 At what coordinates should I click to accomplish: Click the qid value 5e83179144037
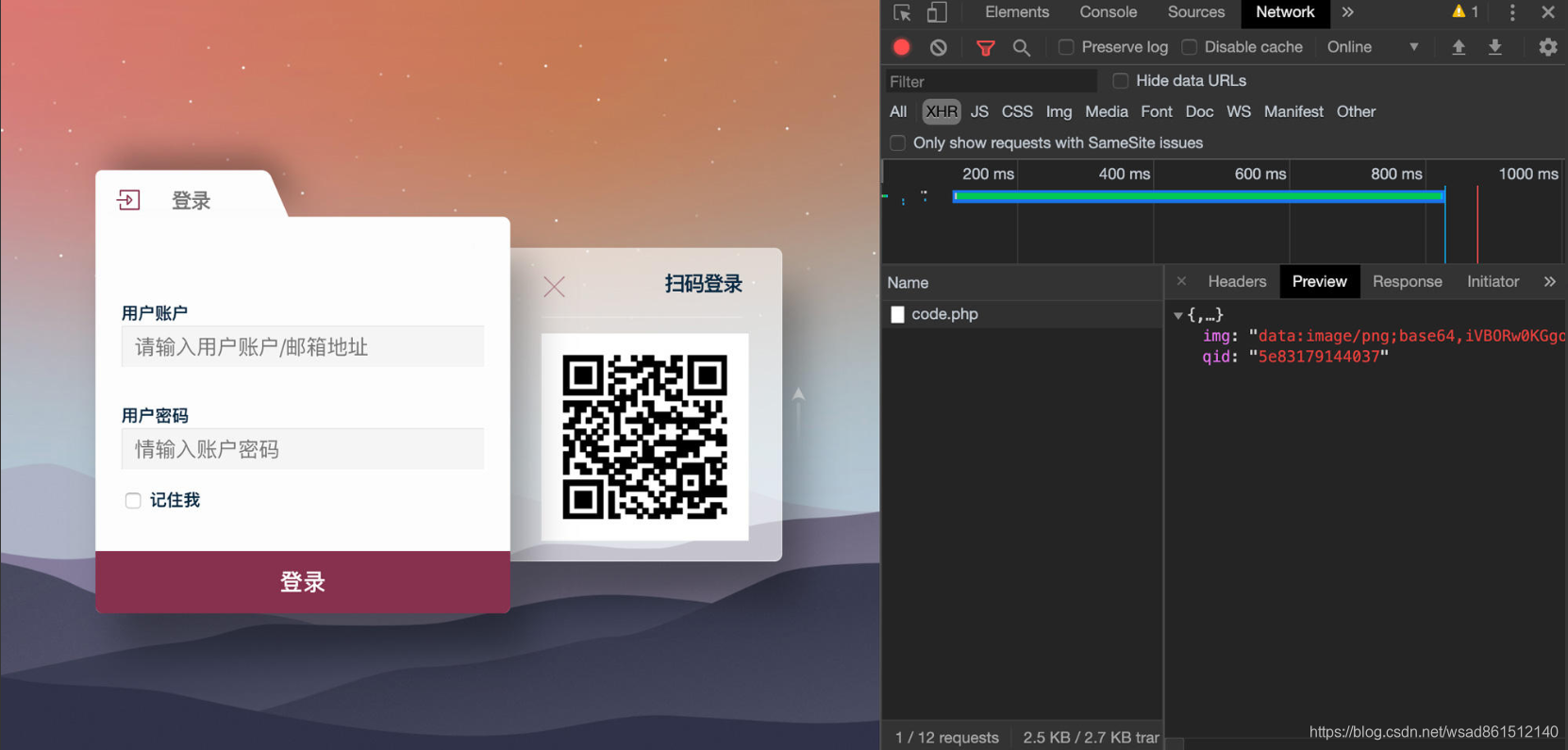(x=1319, y=357)
